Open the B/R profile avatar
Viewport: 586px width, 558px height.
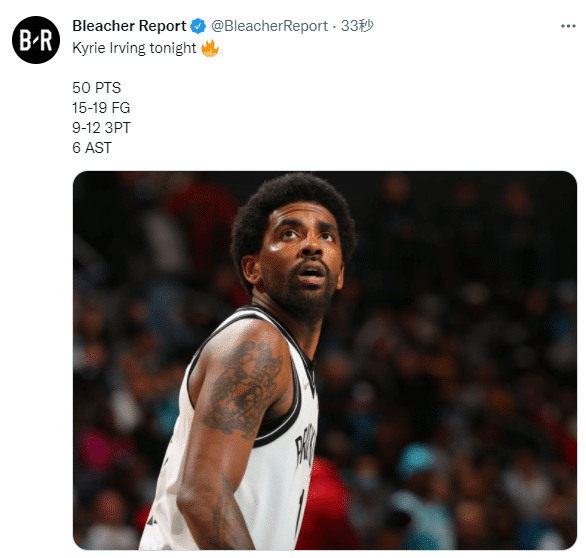[x=36, y=40]
